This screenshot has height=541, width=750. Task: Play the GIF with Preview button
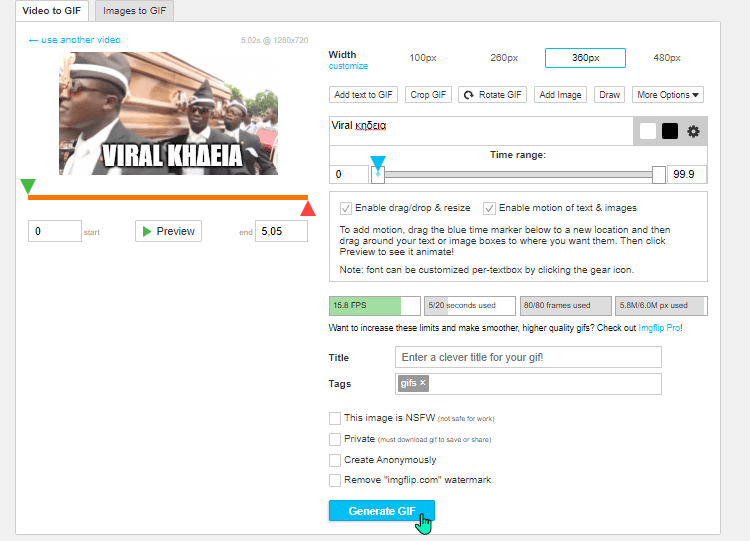coord(168,231)
